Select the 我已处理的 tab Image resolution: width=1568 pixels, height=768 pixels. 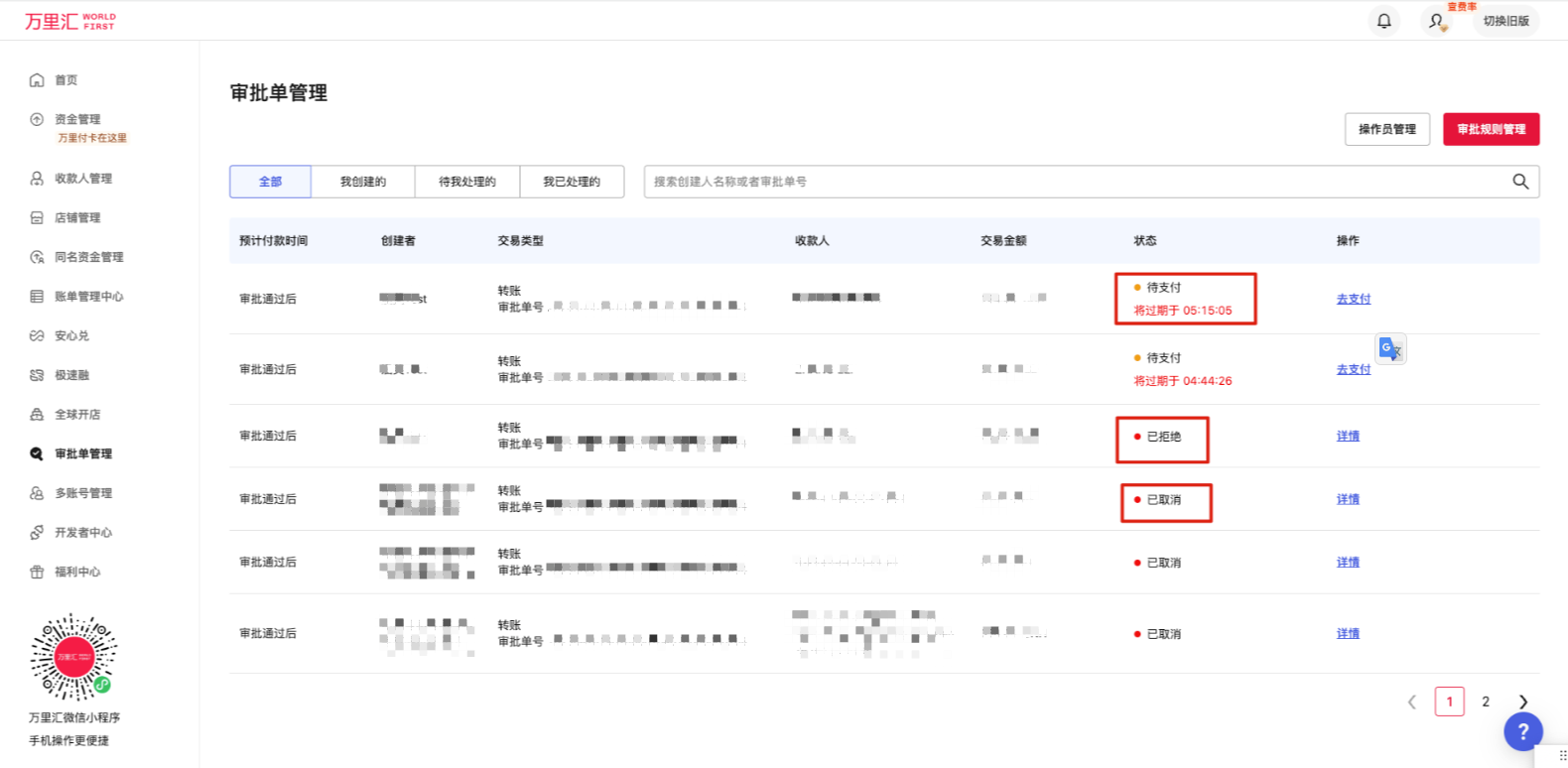pyautogui.click(x=571, y=182)
